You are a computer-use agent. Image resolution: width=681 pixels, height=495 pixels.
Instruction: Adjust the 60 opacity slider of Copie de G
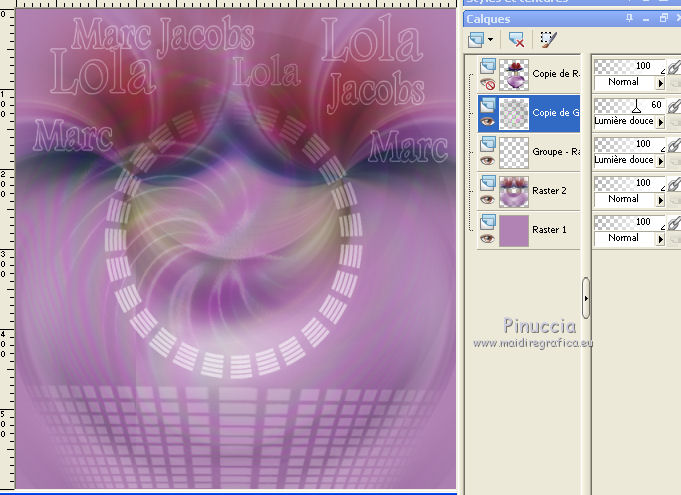click(629, 106)
